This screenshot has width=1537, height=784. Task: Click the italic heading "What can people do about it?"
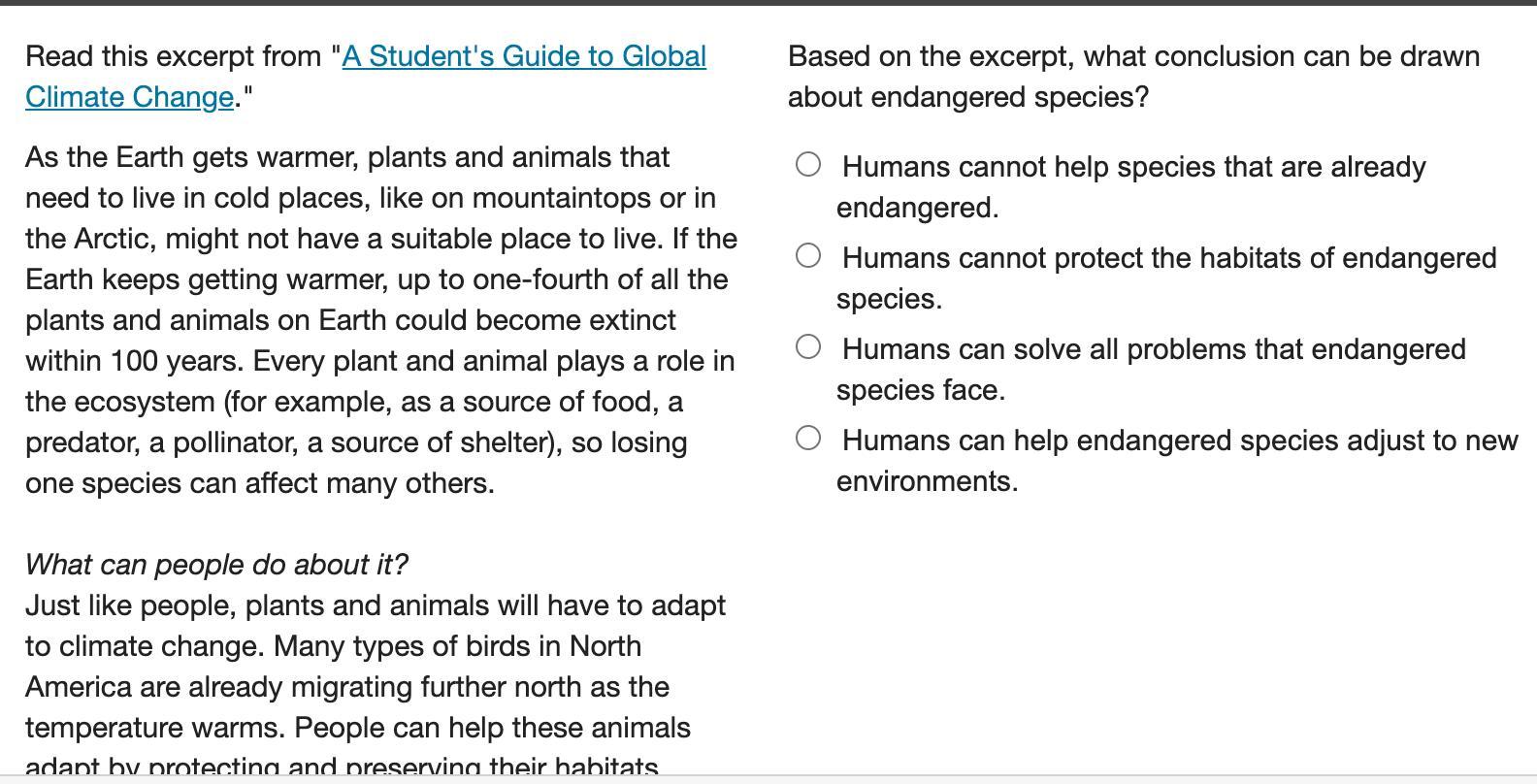(216, 565)
